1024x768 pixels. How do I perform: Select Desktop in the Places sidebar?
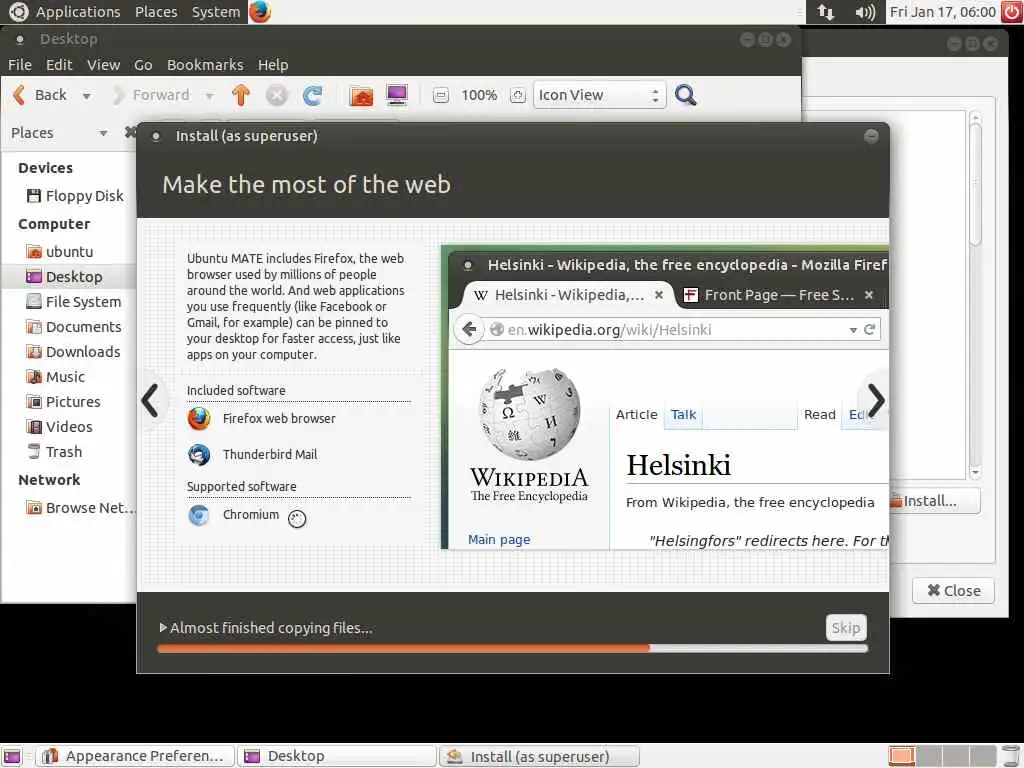[64, 277]
